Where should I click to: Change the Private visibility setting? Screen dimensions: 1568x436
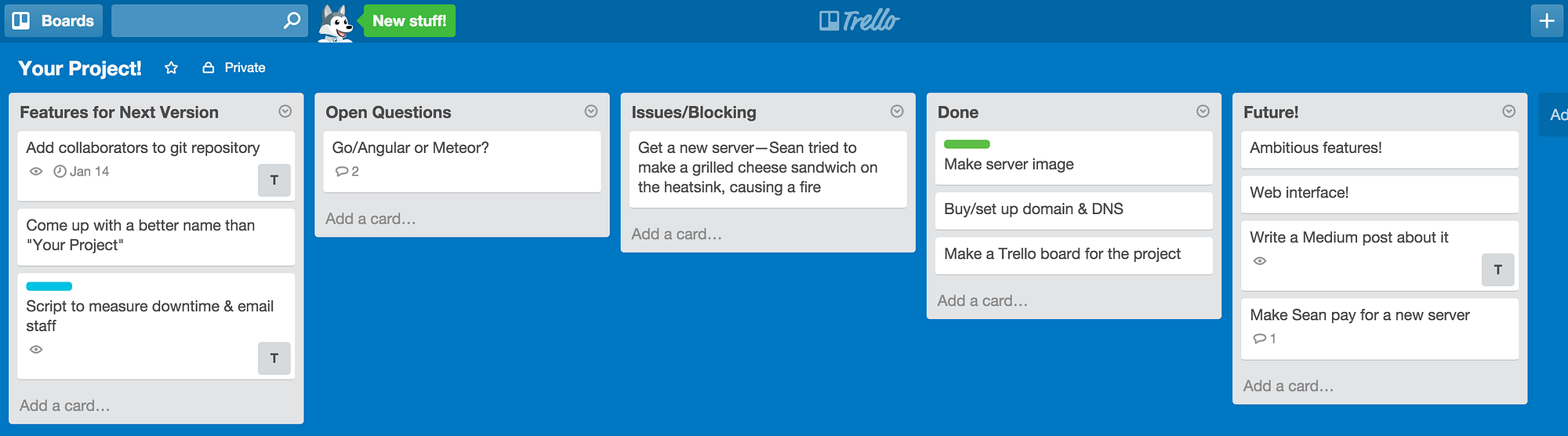tap(234, 68)
